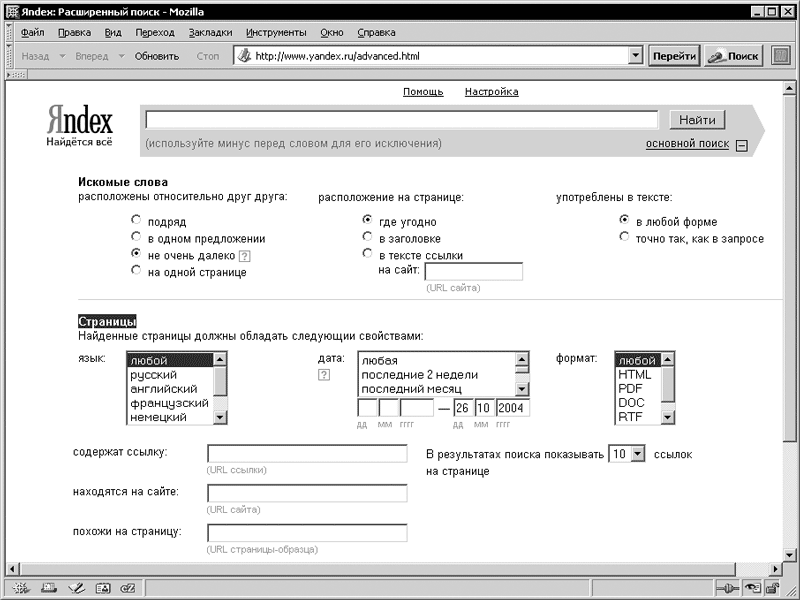This screenshot has height=600, width=800.
Task: Click the Обновить reload button
Action: tap(157, 56)
